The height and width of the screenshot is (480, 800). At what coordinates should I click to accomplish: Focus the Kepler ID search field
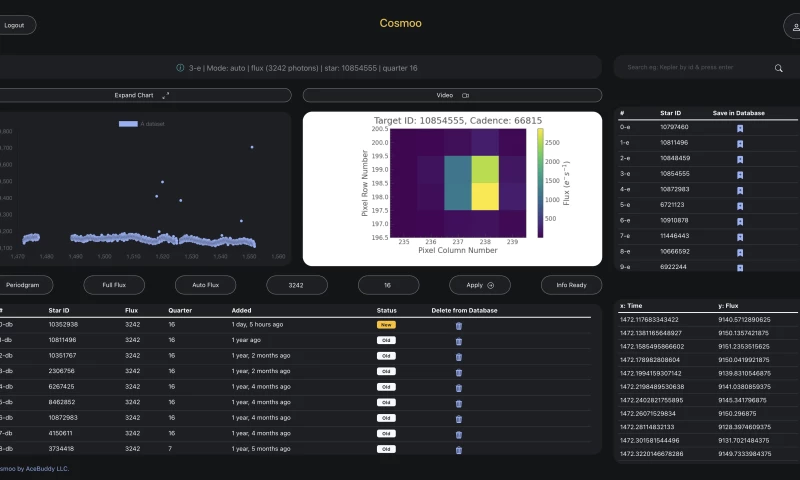click(x=695, y=68)
